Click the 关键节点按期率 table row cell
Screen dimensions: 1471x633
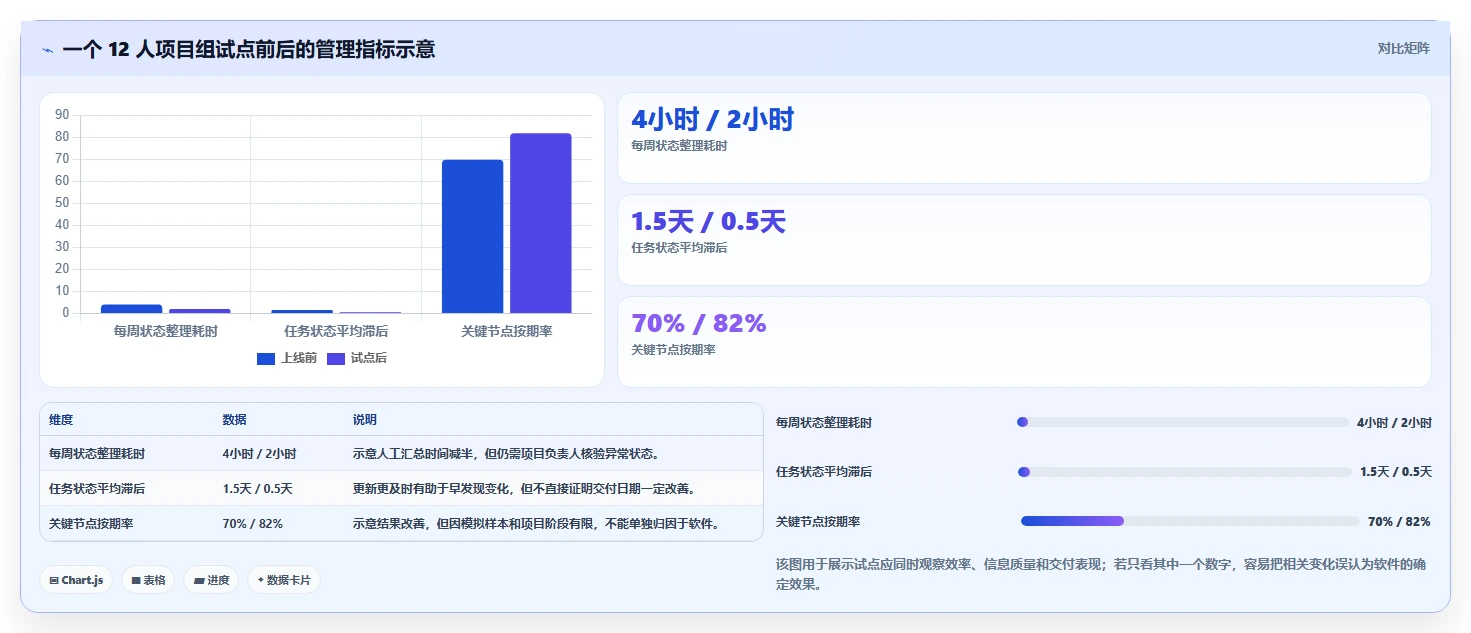click(x=91, y=524)
